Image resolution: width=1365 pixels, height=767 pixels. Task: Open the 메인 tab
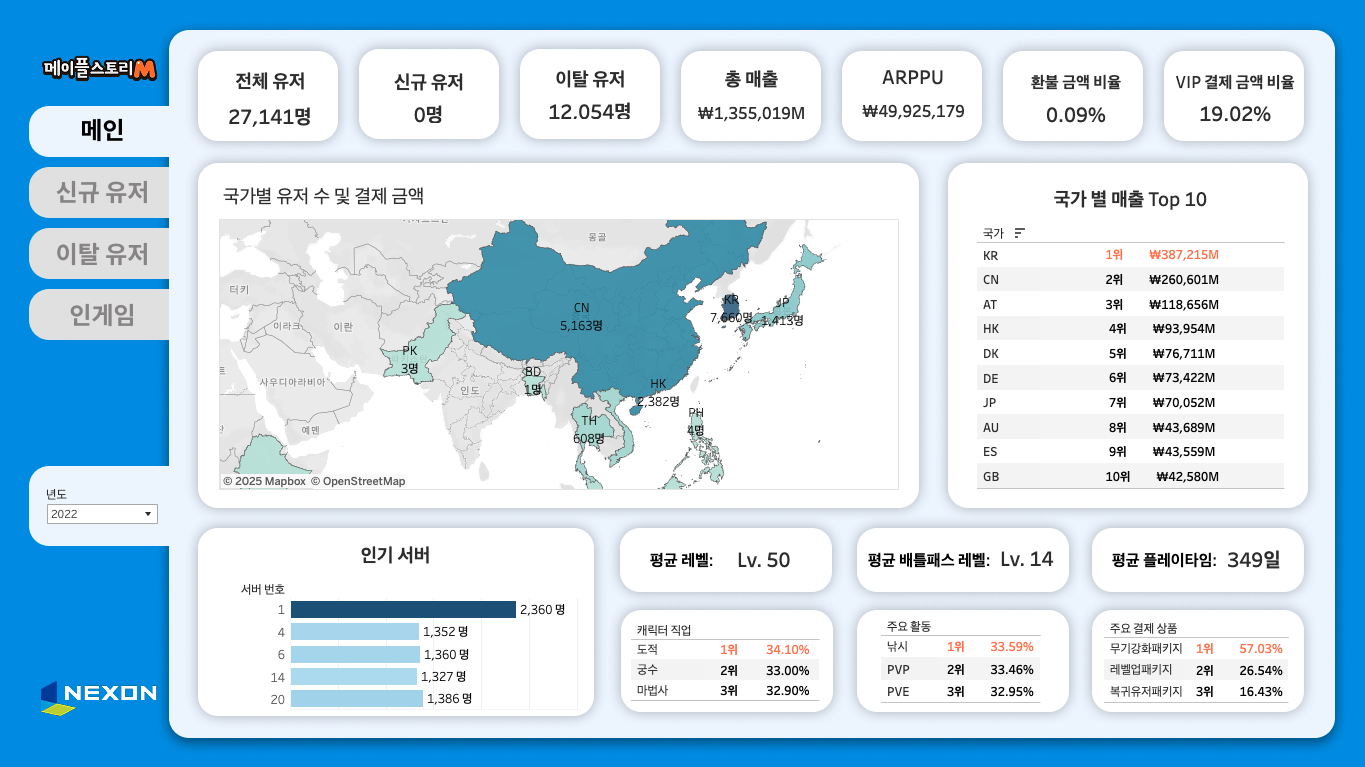tap(100, 131)
